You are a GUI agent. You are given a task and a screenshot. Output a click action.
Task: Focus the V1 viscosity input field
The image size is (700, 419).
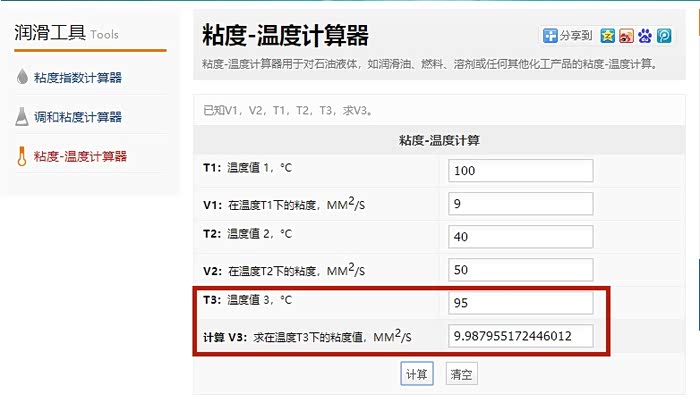pos(521,203)
